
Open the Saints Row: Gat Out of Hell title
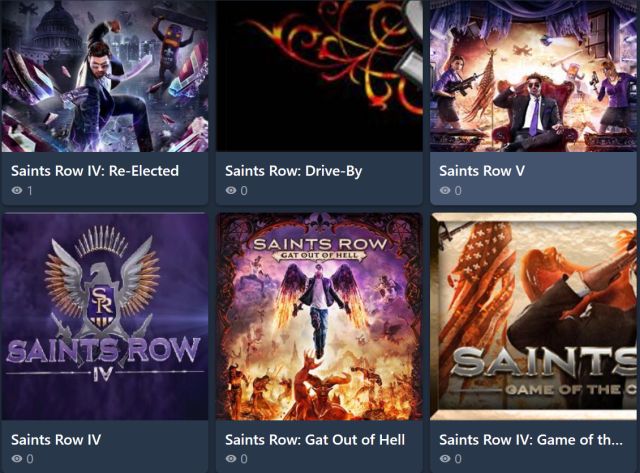point(315,440)
